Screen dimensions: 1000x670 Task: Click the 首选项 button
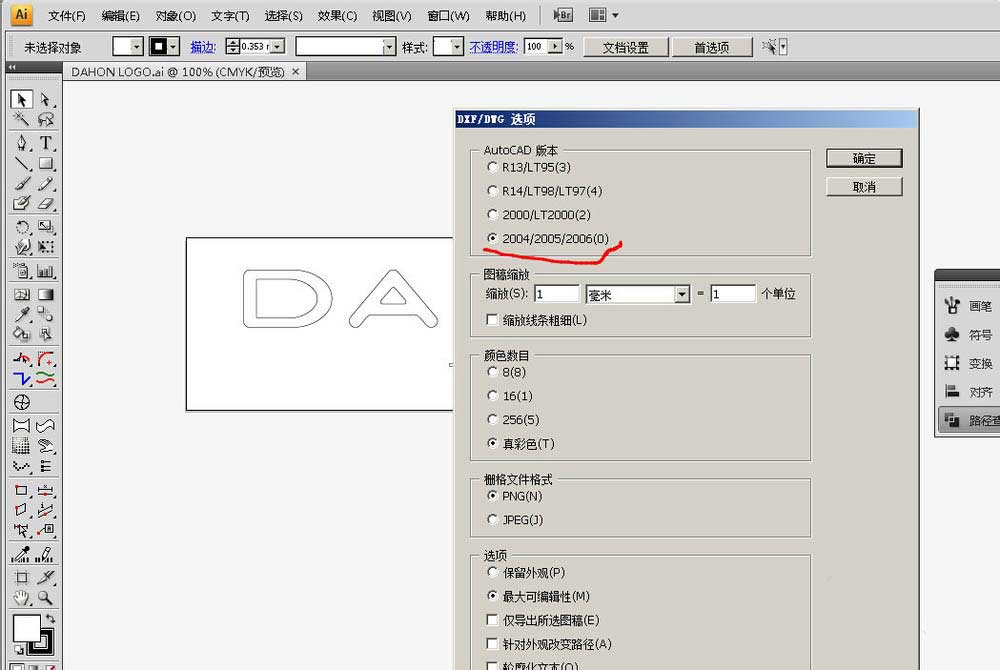[x=712, y=47]
